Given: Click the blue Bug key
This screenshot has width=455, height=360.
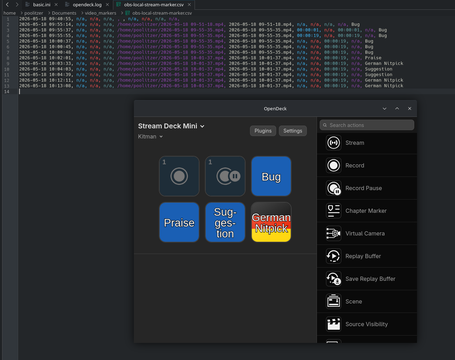Looking at the screenshot, I should (271, 176).
